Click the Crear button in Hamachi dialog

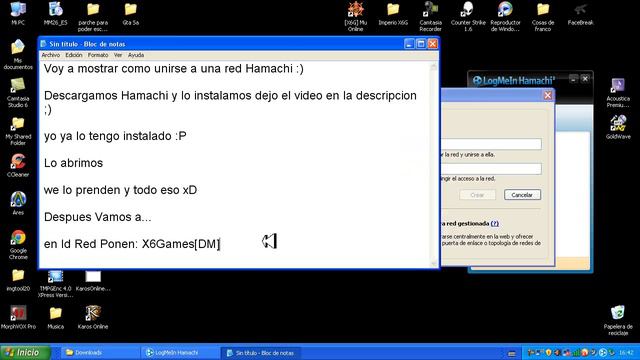[477, 195]
